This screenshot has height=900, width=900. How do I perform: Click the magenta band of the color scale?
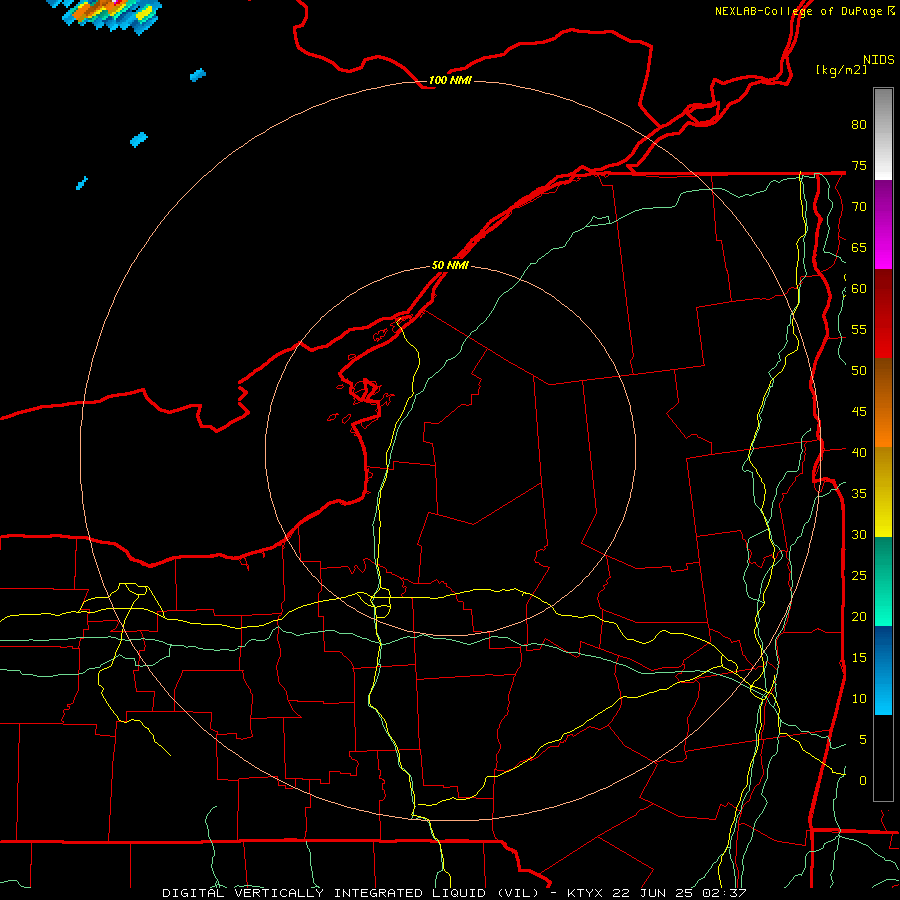point(883,224)
